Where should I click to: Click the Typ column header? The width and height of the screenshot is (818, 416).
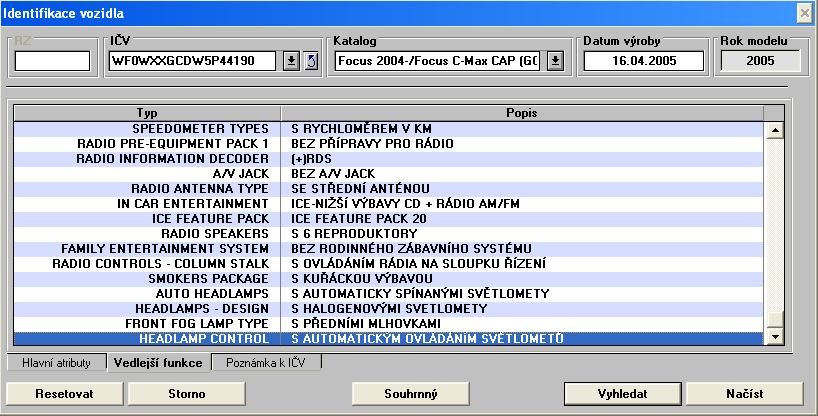(146, 113)
